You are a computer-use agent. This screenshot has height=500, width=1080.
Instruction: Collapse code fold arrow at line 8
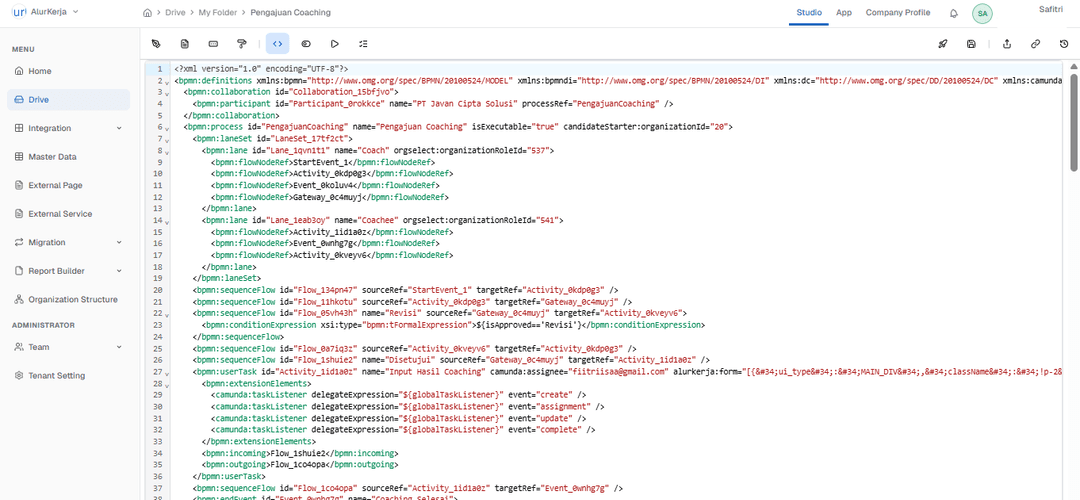coord(167,151)
